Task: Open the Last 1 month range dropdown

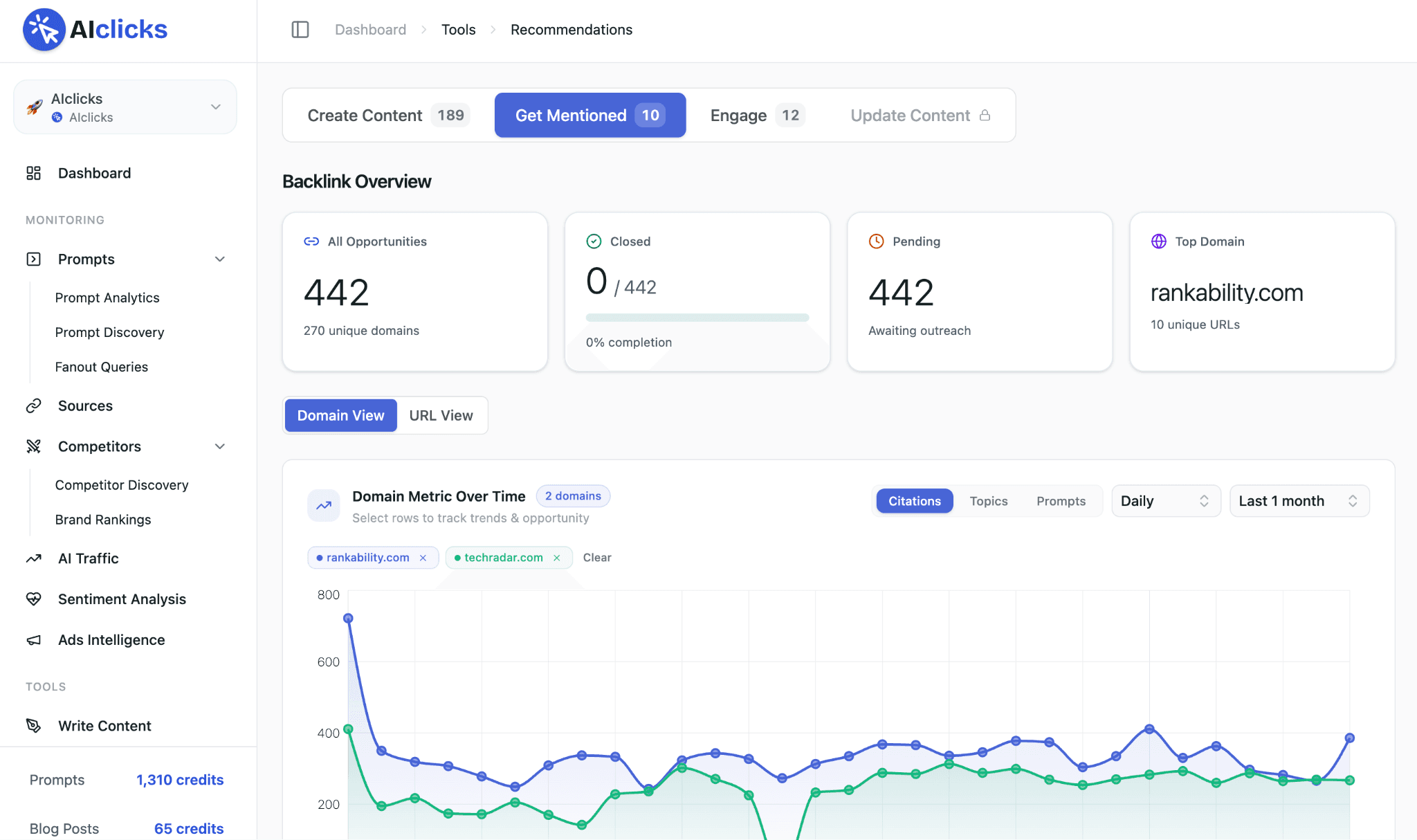Action: click(1299, 501)
